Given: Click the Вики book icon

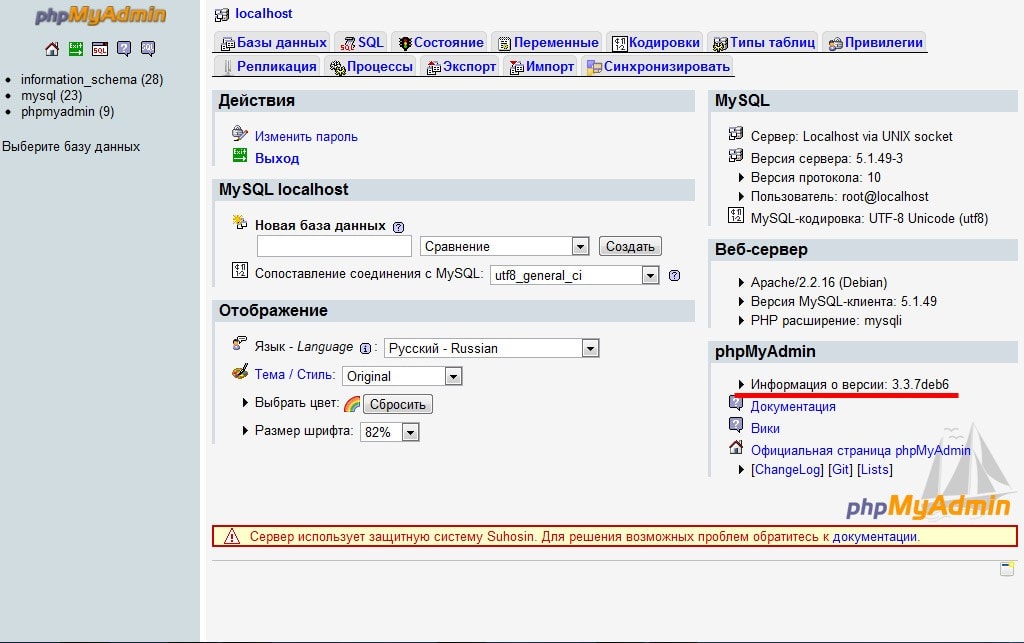Looking at the screenshot, I should 736,425.
